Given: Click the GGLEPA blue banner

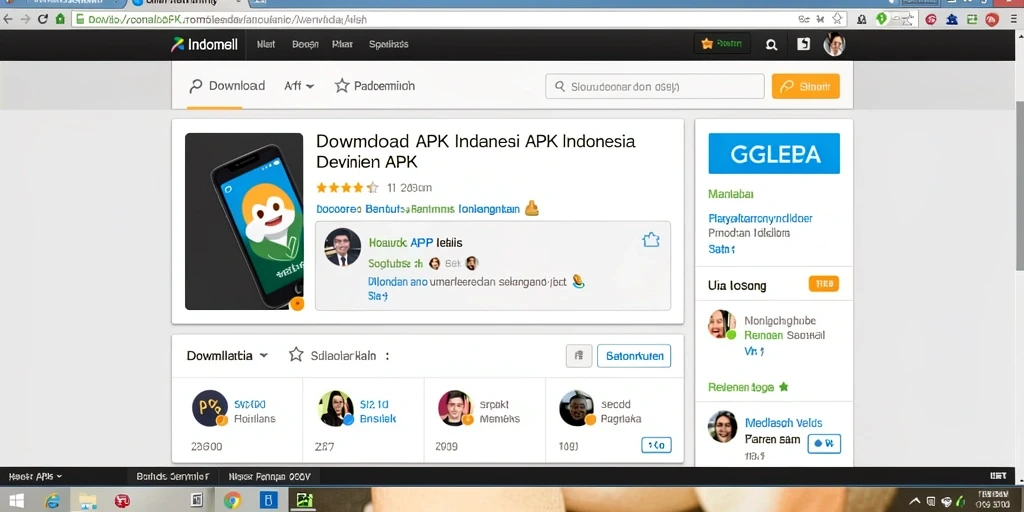Looking at the screenshot, I should click(x=774, y=153).
